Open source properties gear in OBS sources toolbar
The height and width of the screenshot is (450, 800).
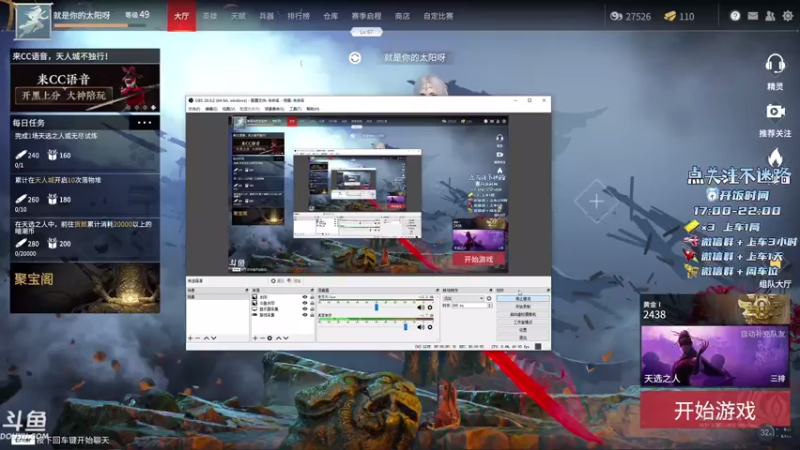269,338
